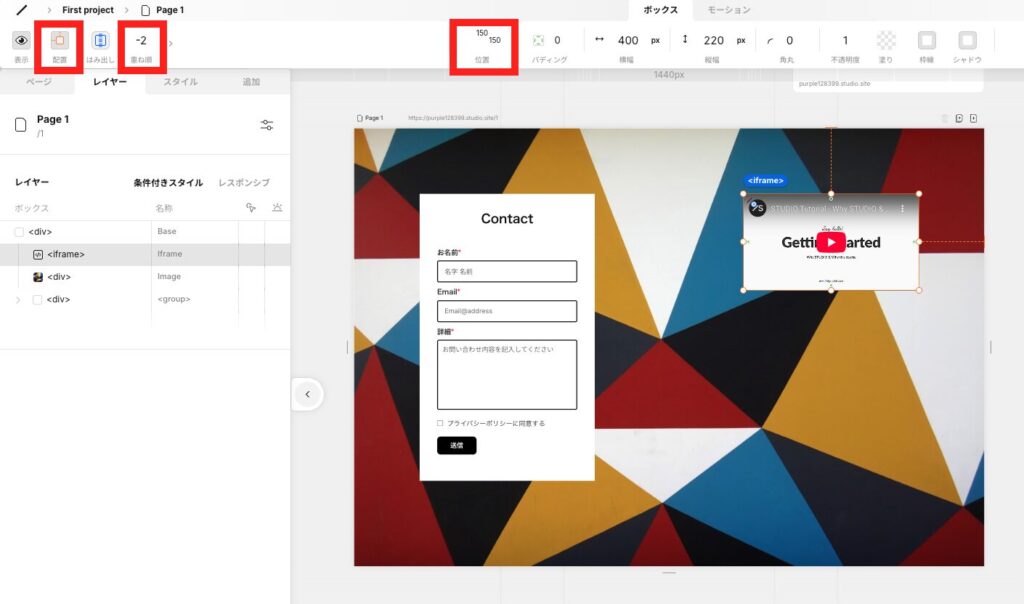The width and height of the screenshot is (1024, 604).
Task: Toggle the 表示 eye visibility icon
Action: [22, 40]
